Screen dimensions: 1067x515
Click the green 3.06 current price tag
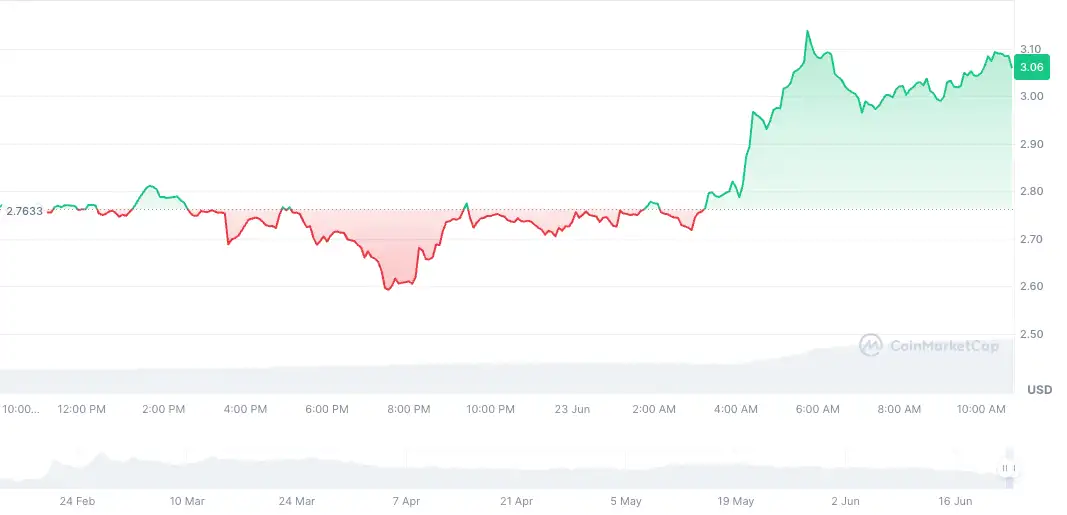[1031, 68]
